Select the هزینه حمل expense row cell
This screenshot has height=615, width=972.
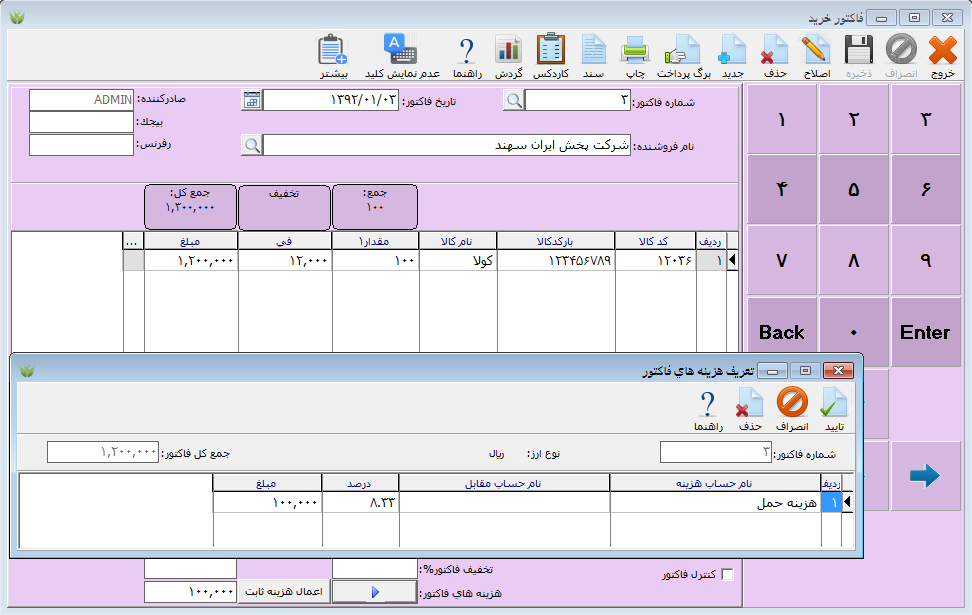[715, 504]
